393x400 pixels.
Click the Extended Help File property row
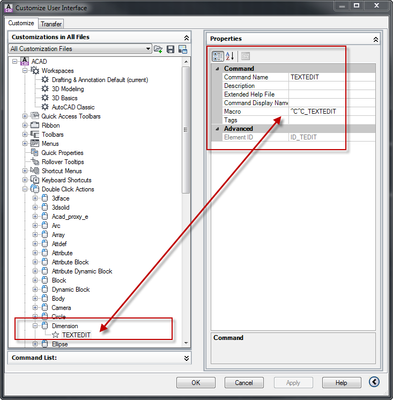point(299,94)
